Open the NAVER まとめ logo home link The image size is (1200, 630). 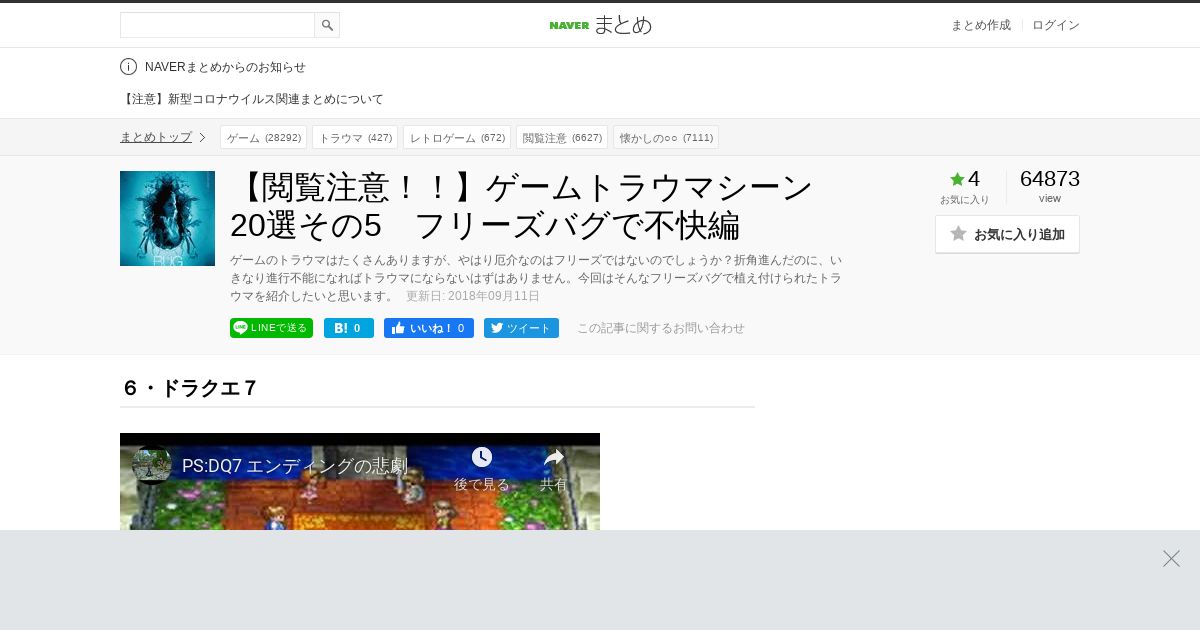(x=600, y=25)
